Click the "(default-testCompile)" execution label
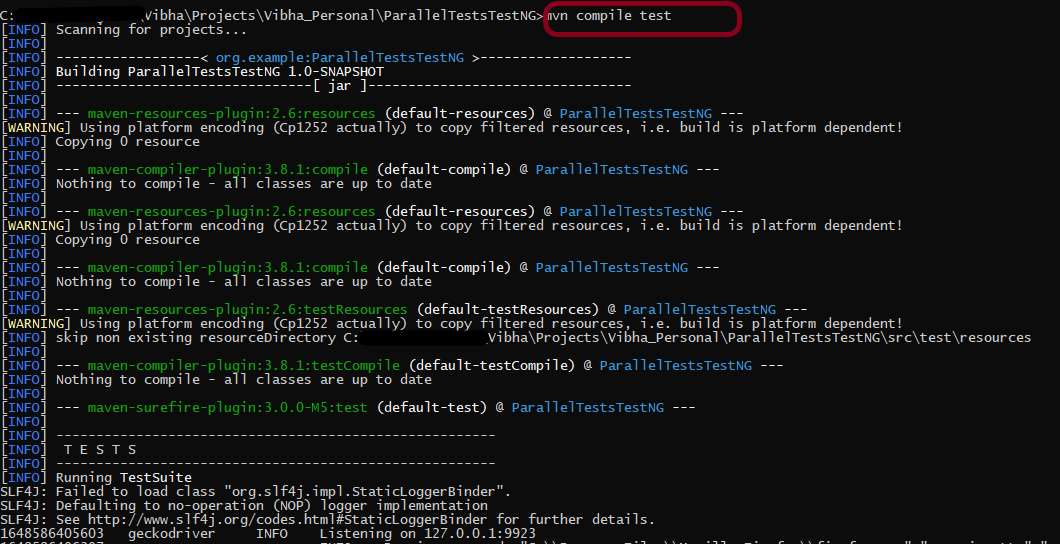 click(x=491, y=366)
